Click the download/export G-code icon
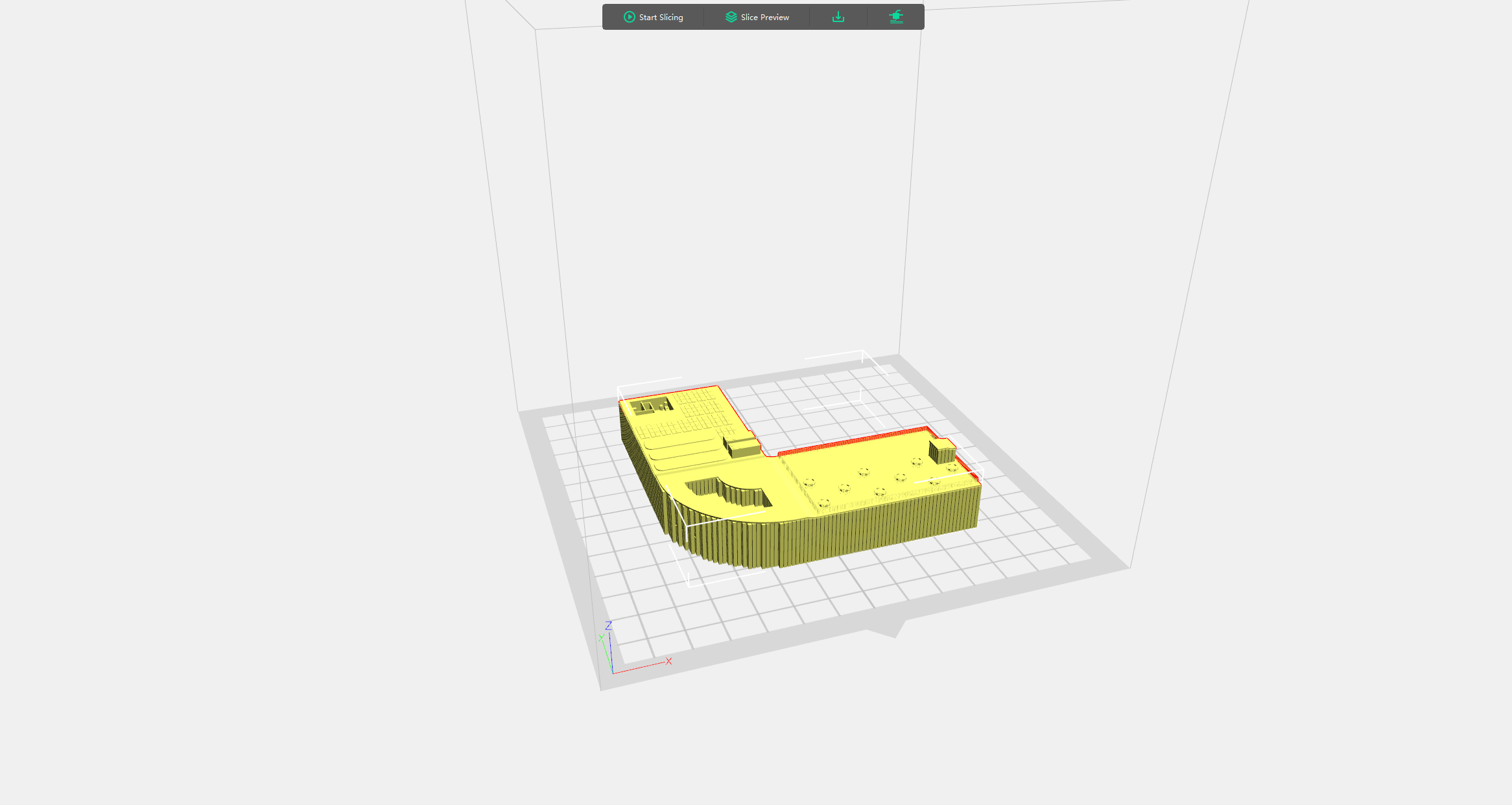This screenshot has width=1512, height=805. tap(838, 17)
